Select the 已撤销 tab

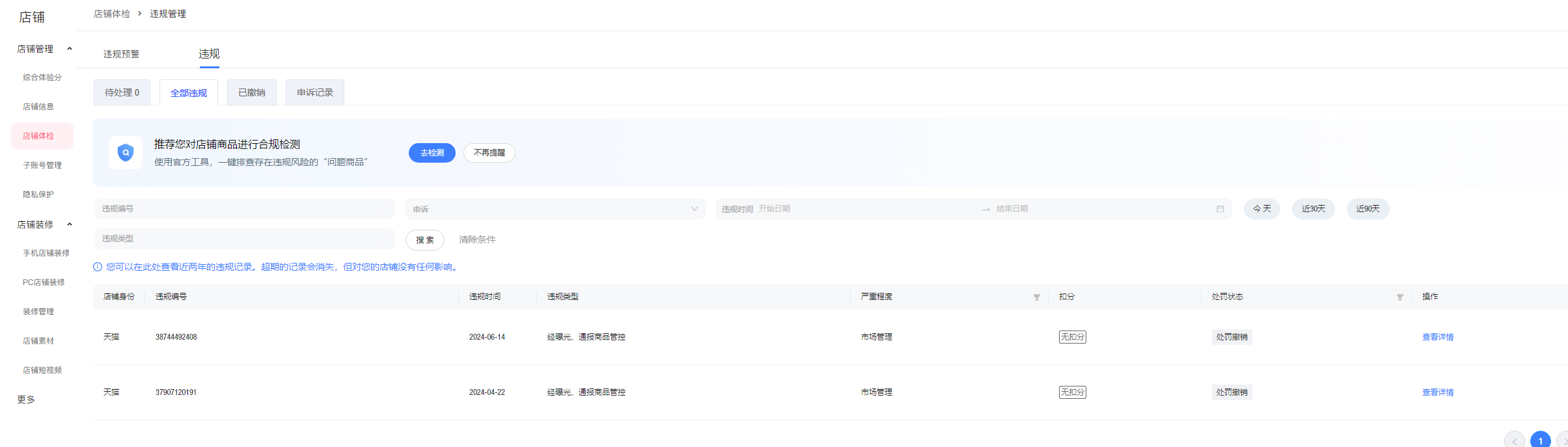251,92
